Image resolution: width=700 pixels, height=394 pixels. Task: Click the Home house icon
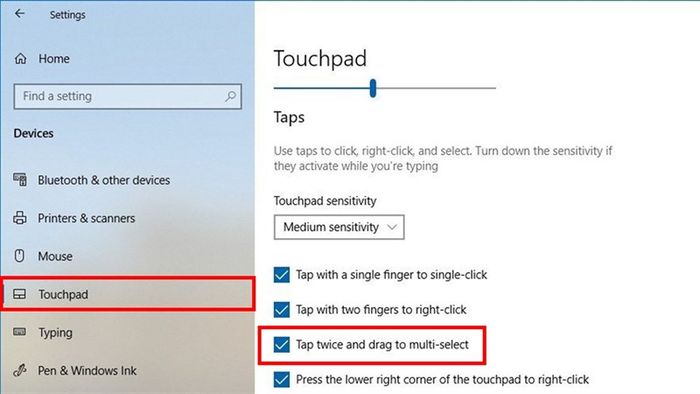[21, 58]
